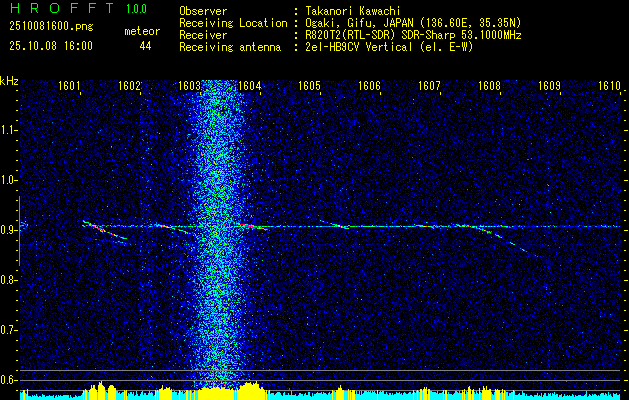This screenshot has width=629, height=400.
Task: Click the HROFFT title text
Action: pyautogui.click(x=62, y=8)
